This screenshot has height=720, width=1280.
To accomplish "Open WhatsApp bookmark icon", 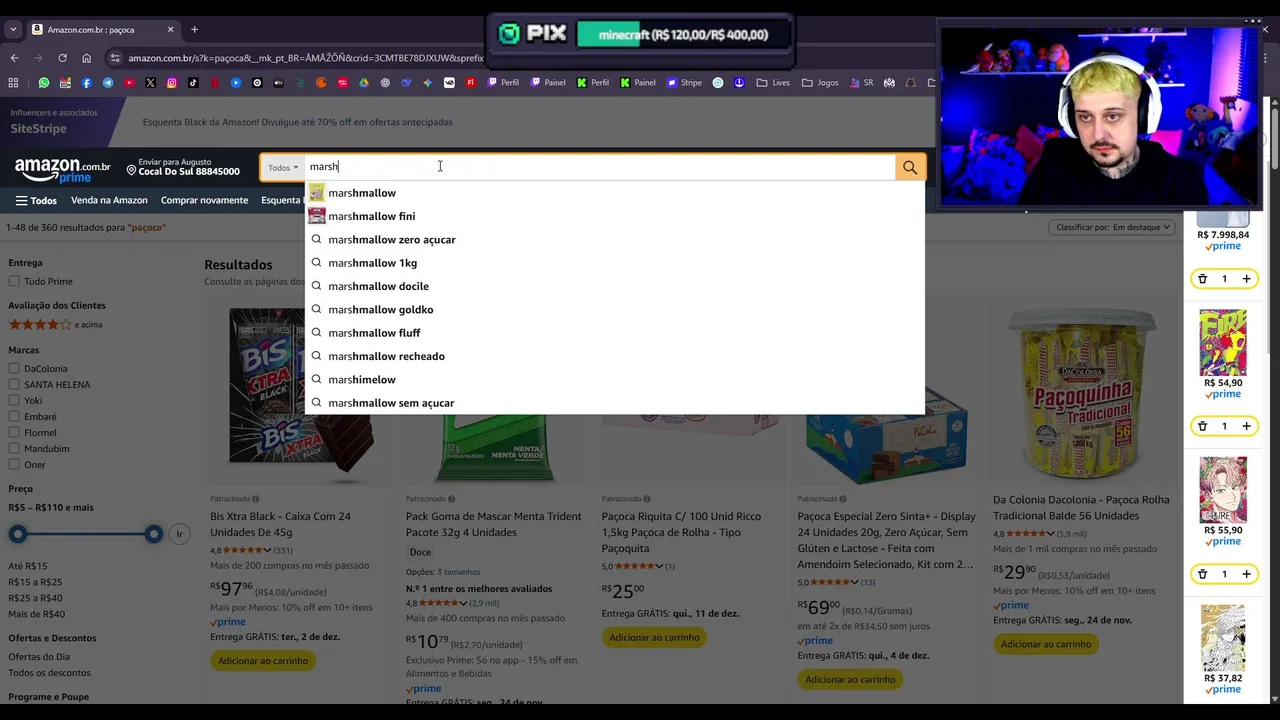I will point(44,83).
